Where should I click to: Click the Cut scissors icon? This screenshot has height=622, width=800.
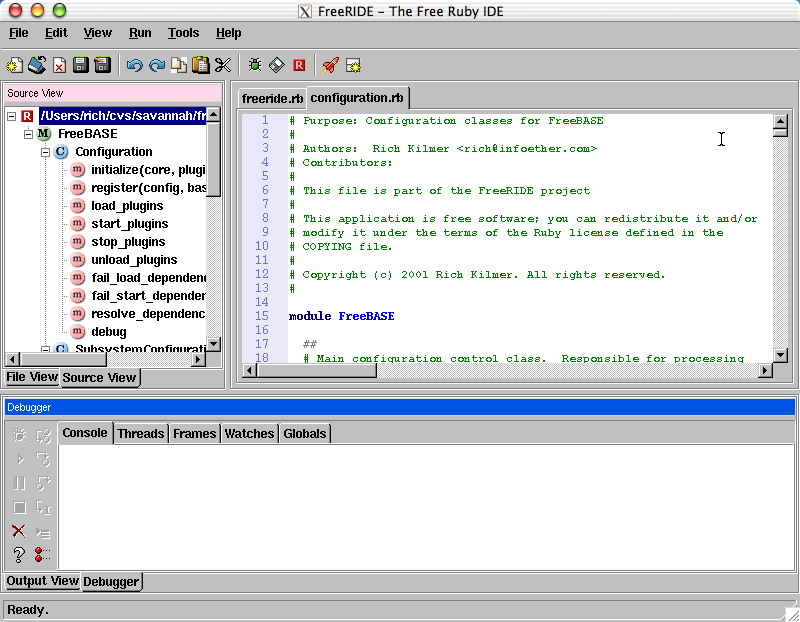(222, 65)
